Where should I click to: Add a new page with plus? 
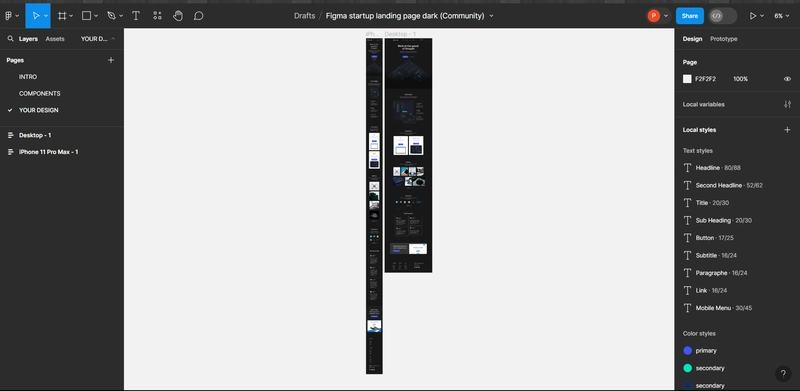coord(111,60)
